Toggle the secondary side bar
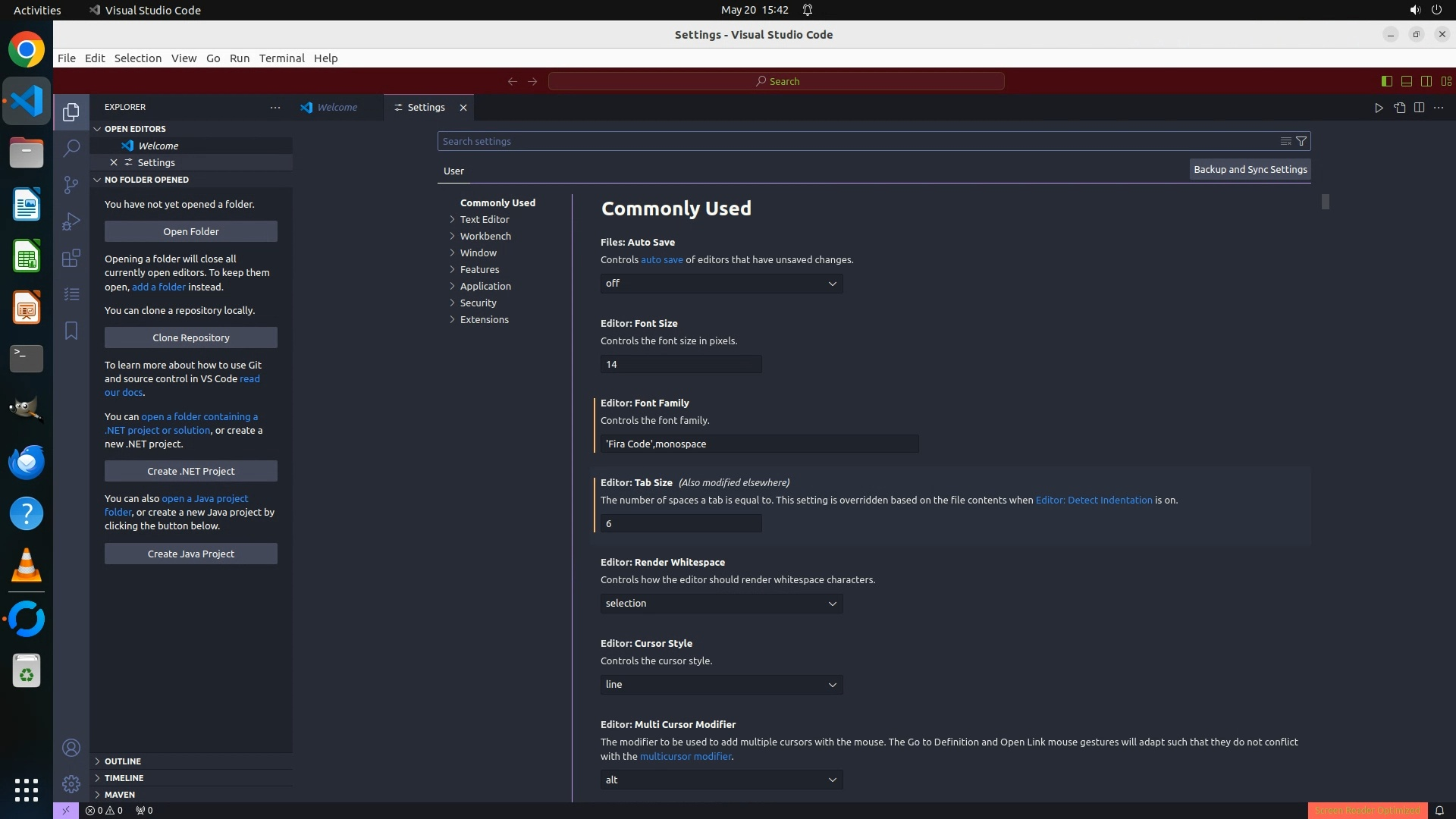1456x819 pixels. click(1426, 81)
